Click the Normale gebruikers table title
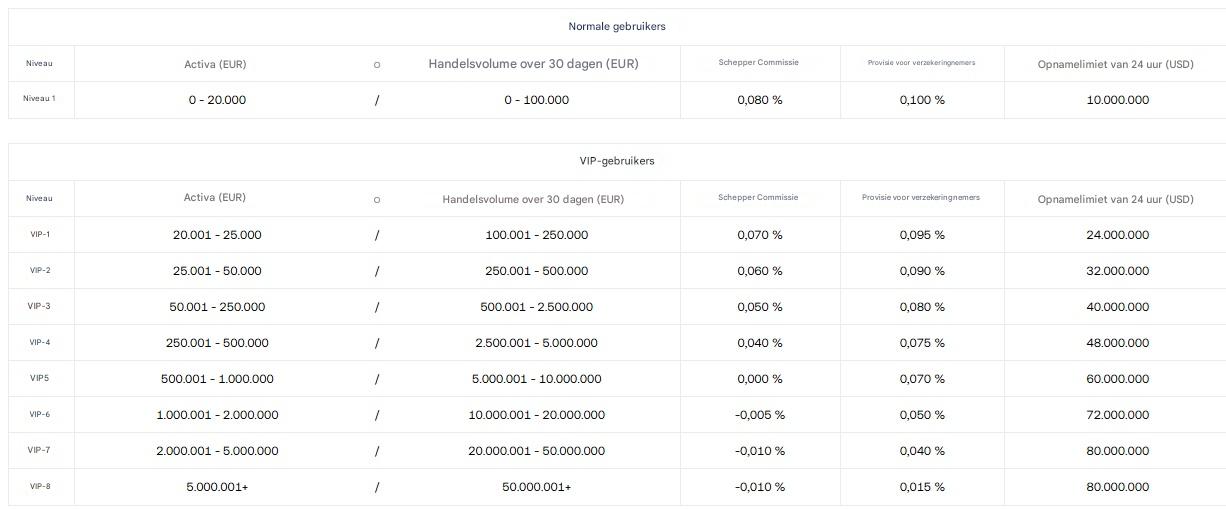This screenshot has height=509, width=1226. coord(616,27)
